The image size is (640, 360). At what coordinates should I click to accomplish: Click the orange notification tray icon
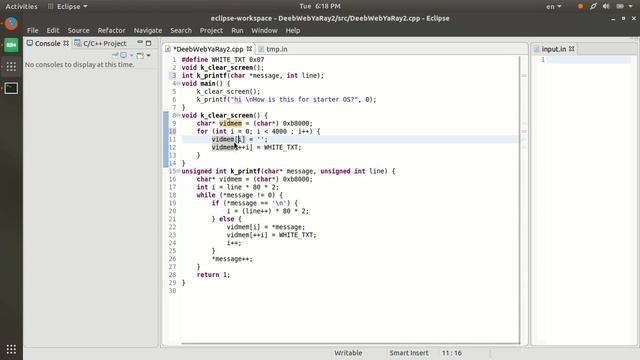580,6
